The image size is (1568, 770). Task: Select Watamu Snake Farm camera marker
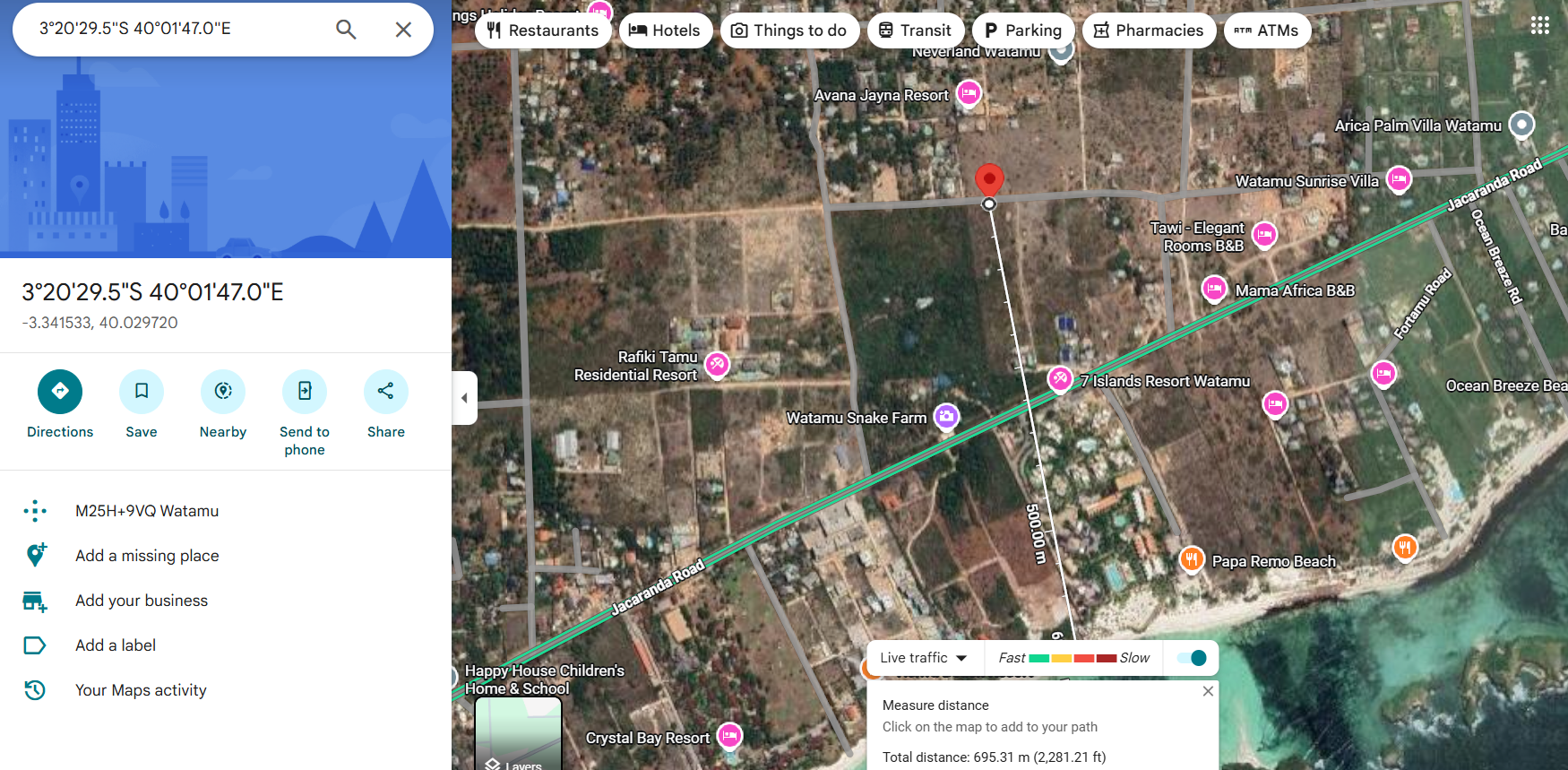tap(946, 416)
